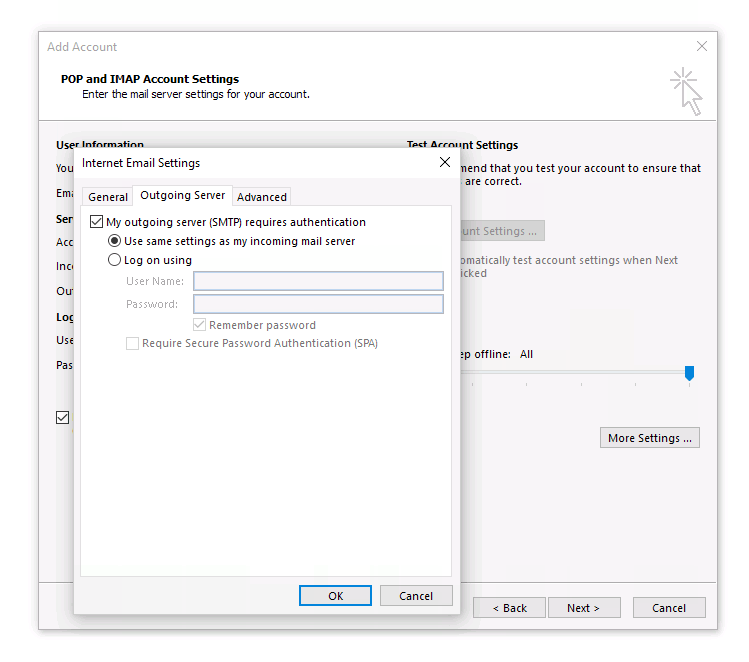Click the User Name input field
The height and width of the screenshot is (662, 749).
click(x=317, y=281)
